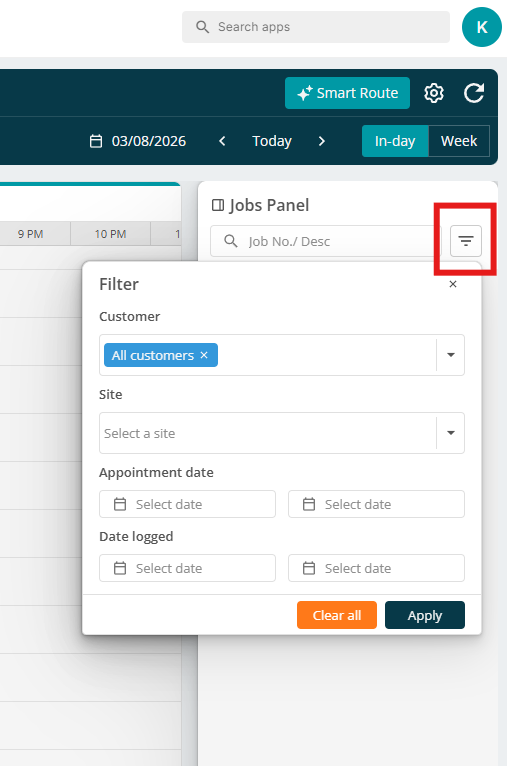Expand the Site dropdown arrow

451,433
